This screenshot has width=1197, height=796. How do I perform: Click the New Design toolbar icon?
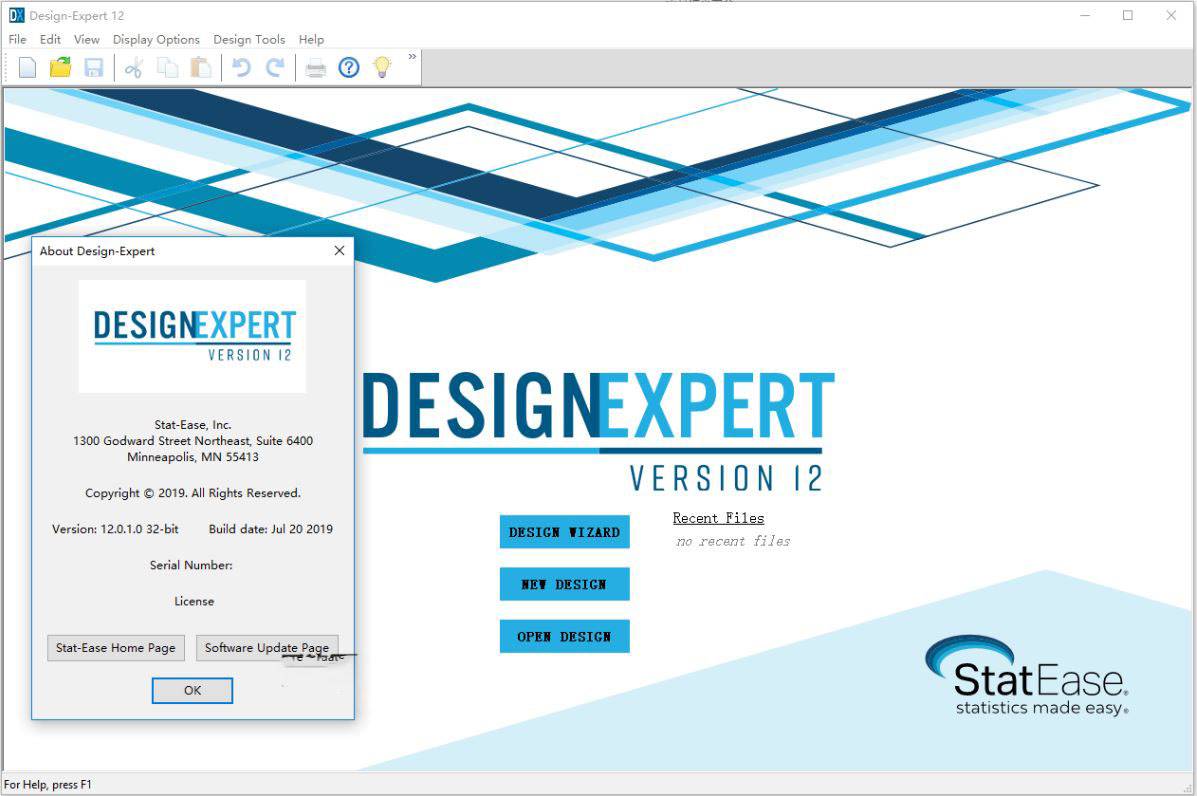coord(27,68)
